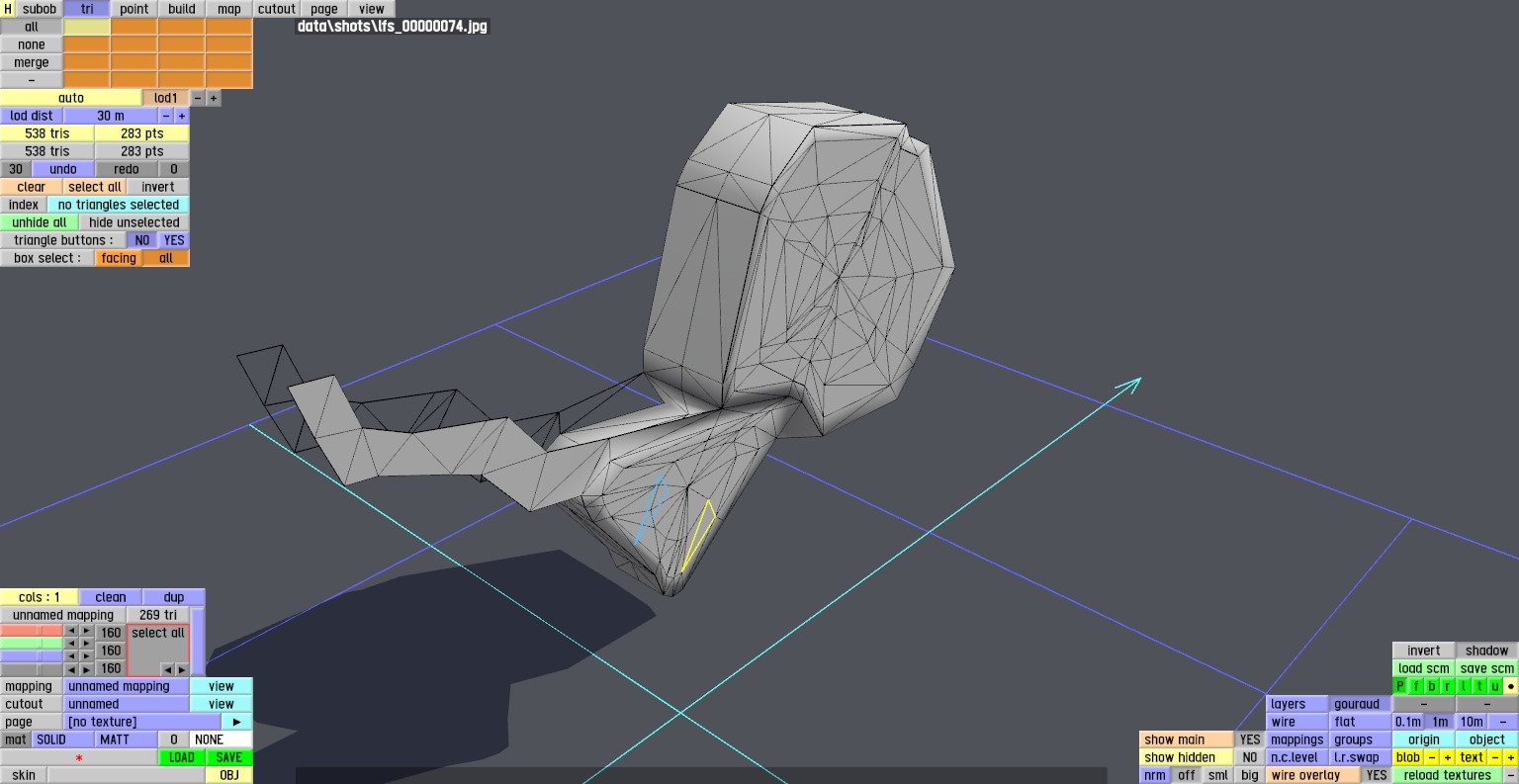Screen dimensions: 1519x784
Task: Set box select to facing
Action: [x=119, y=258]
